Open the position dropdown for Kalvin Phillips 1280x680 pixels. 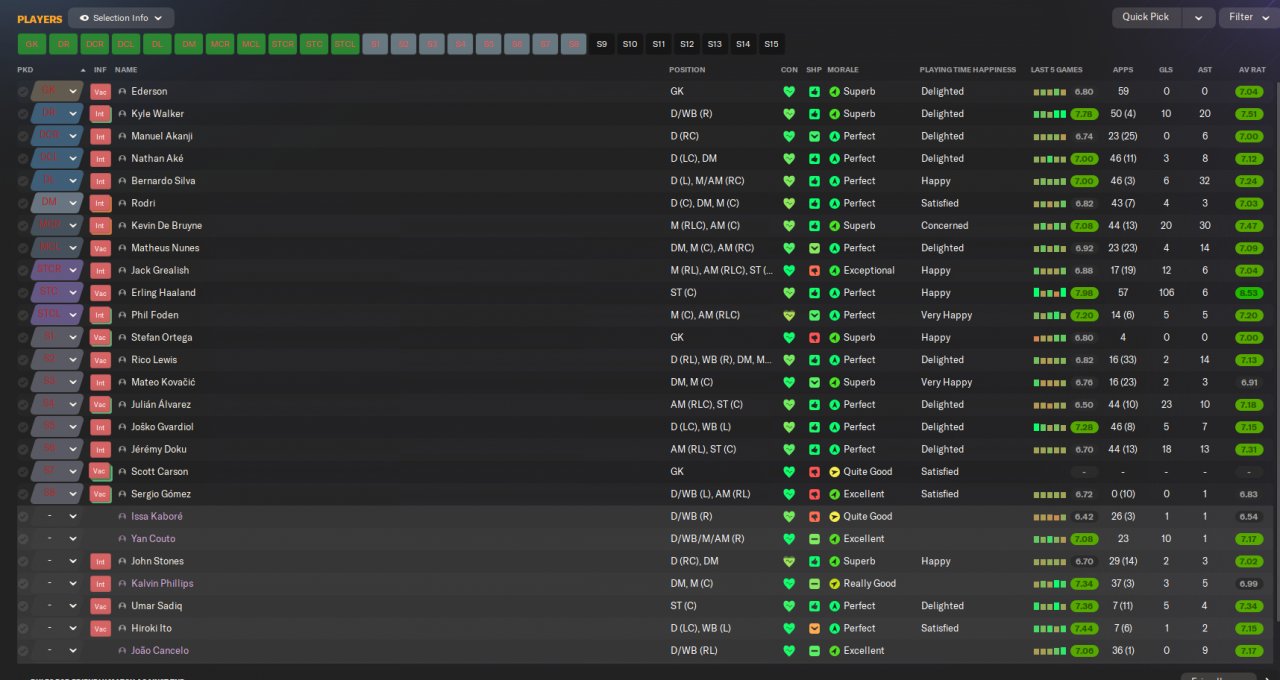coord(73,584)
